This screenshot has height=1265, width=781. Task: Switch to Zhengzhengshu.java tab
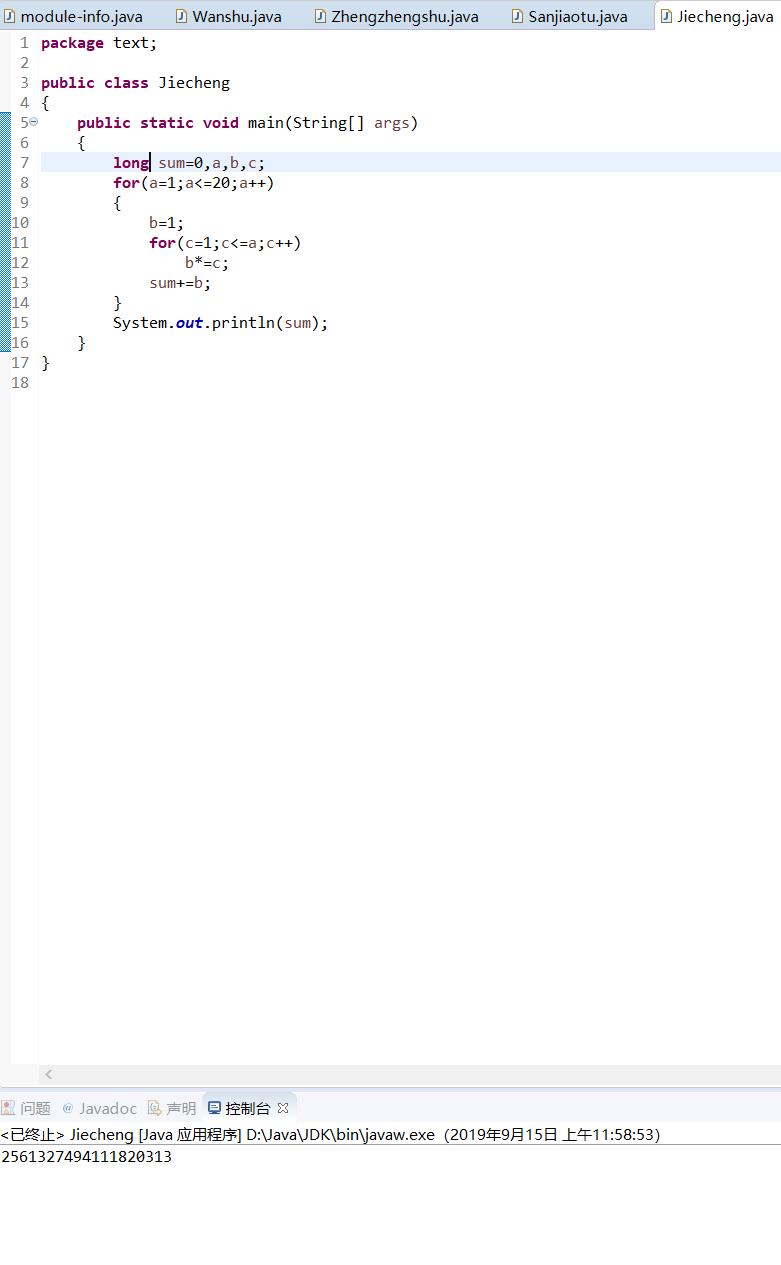pos(397,16)
